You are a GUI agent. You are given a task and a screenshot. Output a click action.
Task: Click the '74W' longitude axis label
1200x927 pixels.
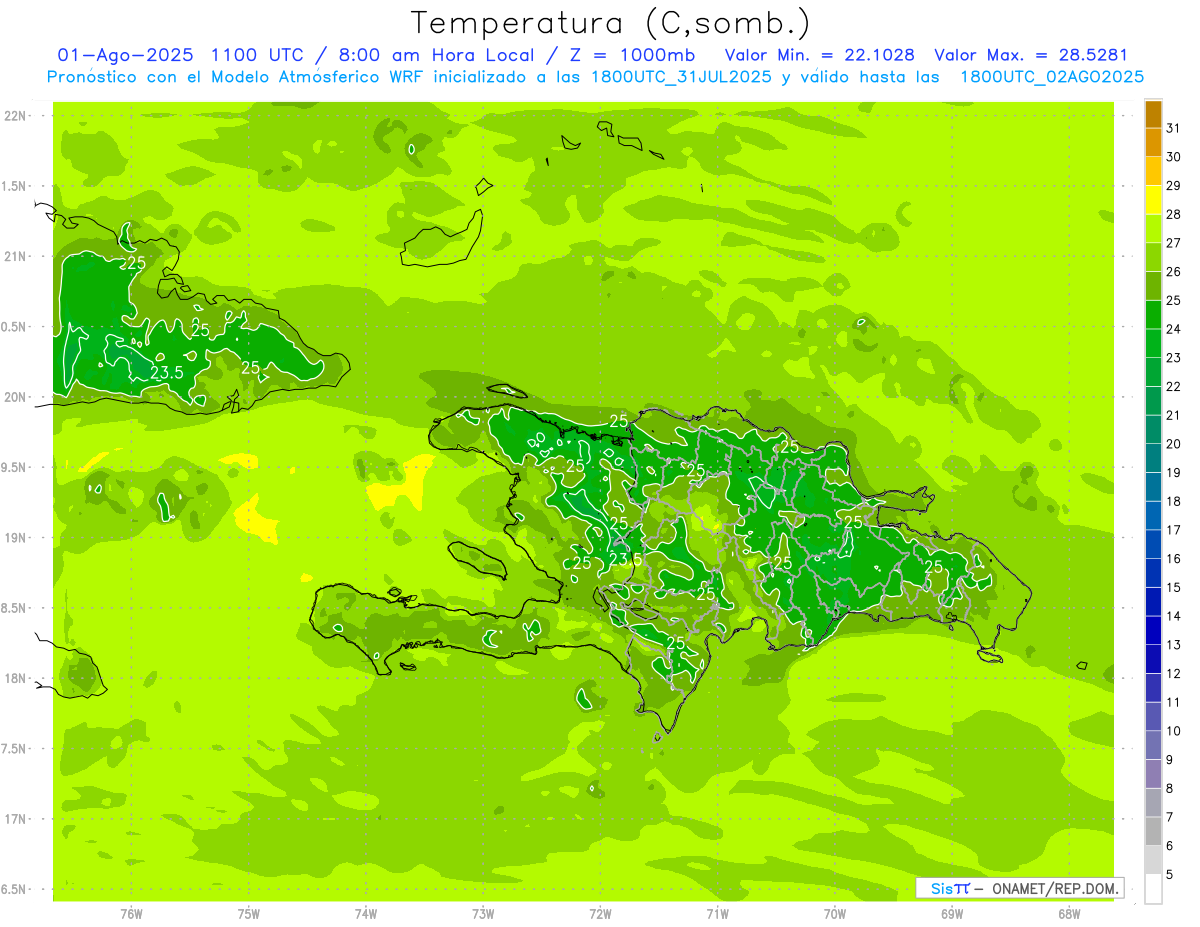366,913
